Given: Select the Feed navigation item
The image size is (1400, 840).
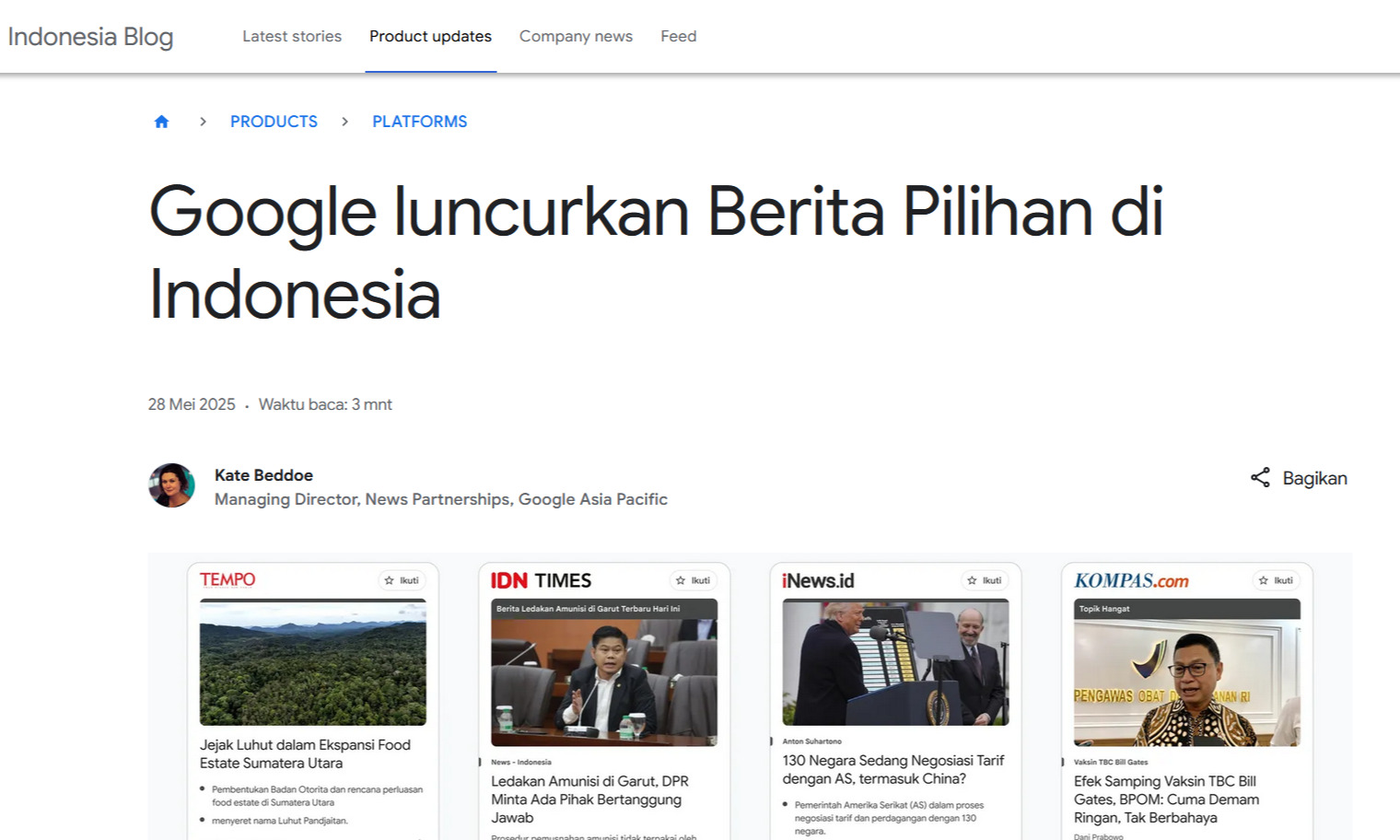Looking at the screenshot, I should tap(678, 36).
